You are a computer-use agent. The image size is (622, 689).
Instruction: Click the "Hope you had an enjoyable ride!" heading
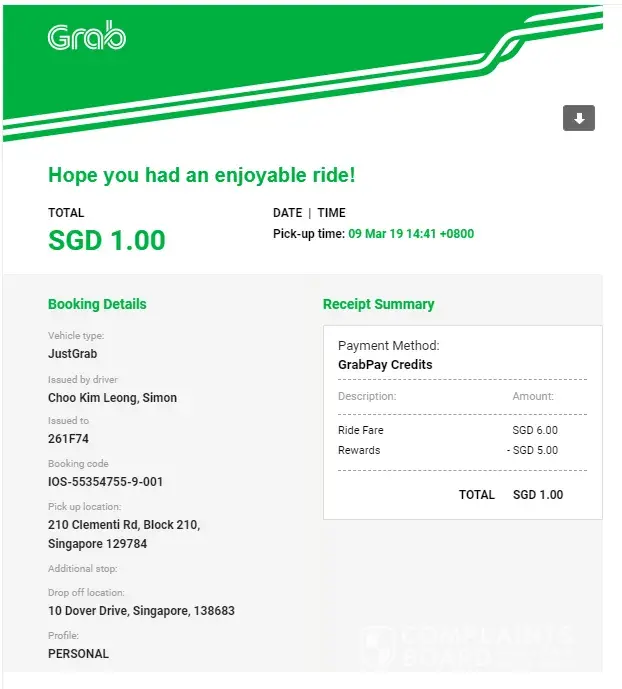pyautogui.click(x=201, y=175)
